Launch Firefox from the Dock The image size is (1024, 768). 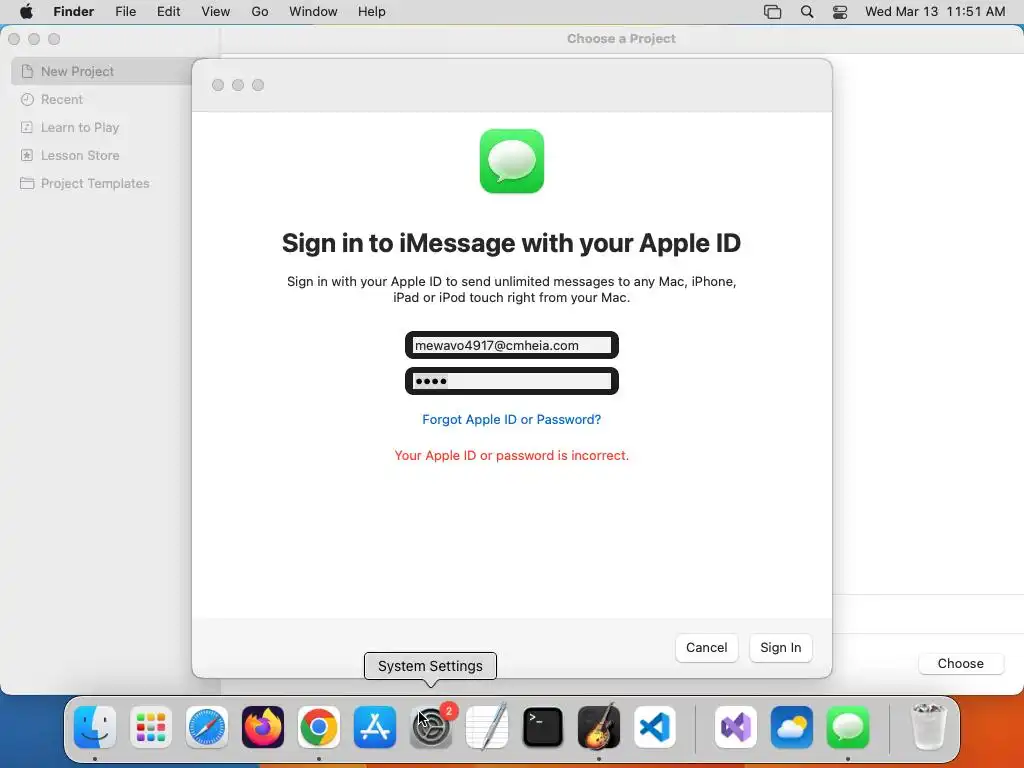[x=263, y=727]
